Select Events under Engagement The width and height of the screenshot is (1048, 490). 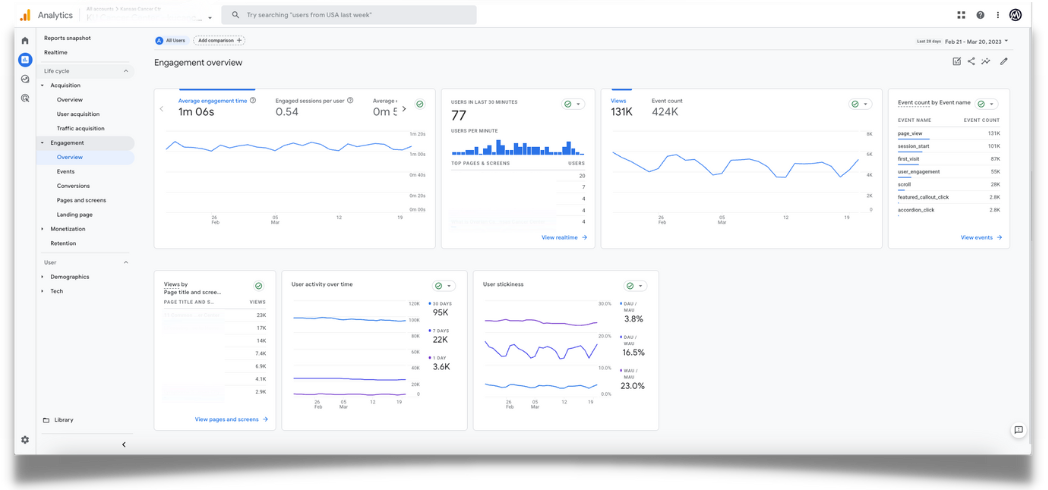[x=66, y=172]
